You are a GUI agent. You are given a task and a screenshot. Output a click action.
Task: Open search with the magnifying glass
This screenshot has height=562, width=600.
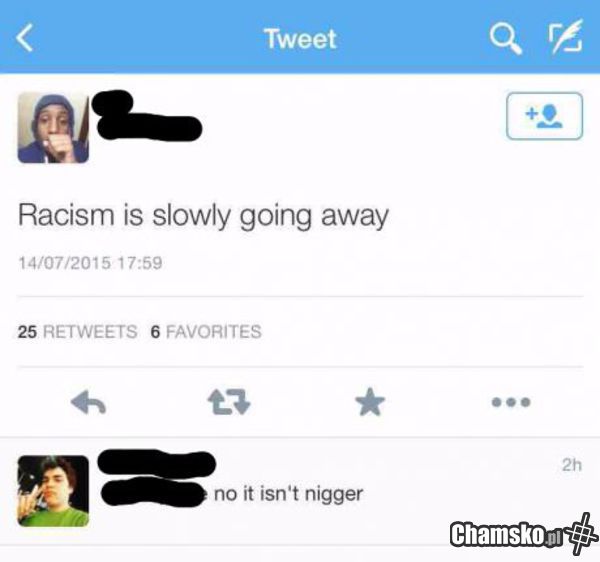pos(505,38)
